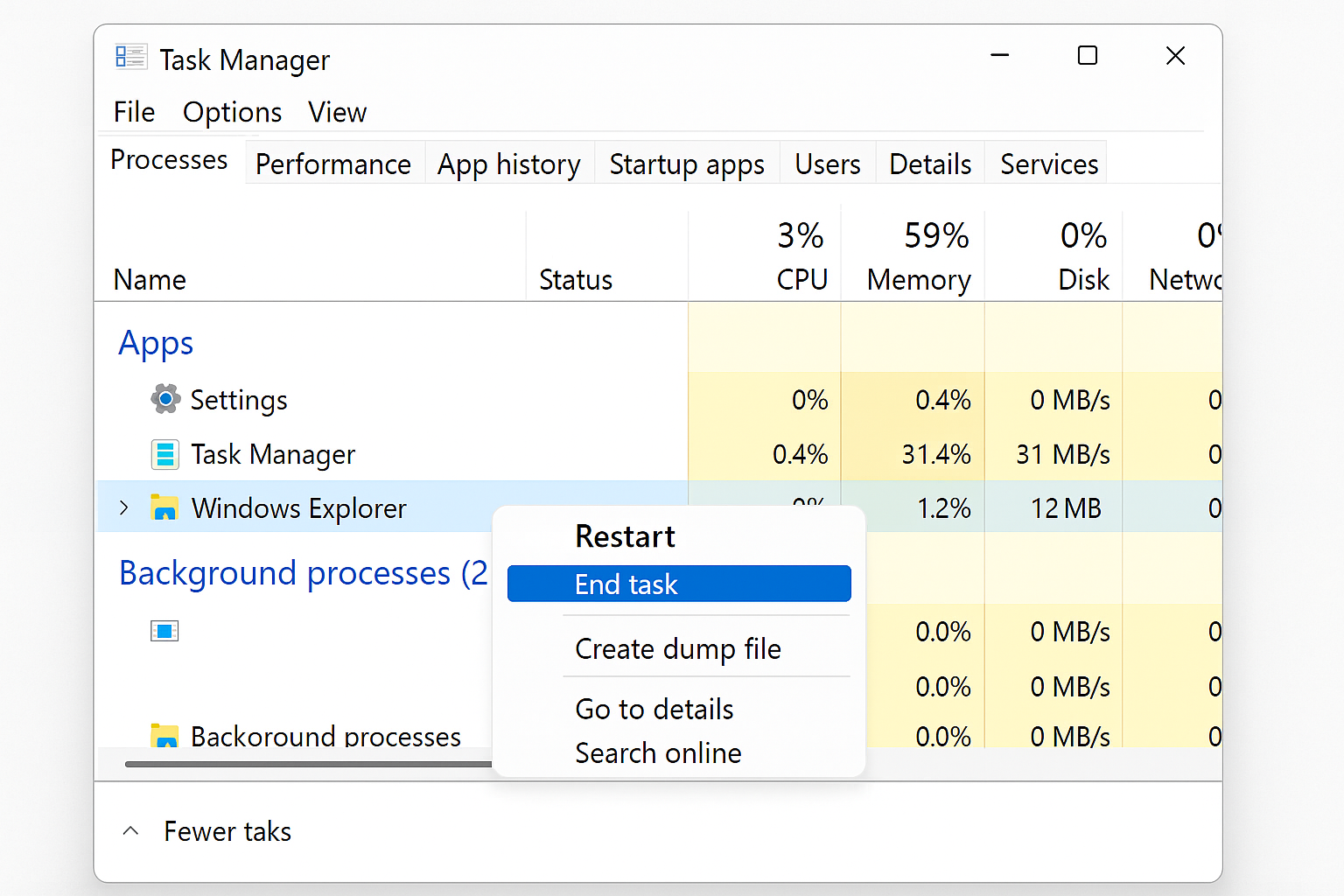Switch to the Startup apps tab
This screenshot has width=1344, height=896.
(687, 164)
